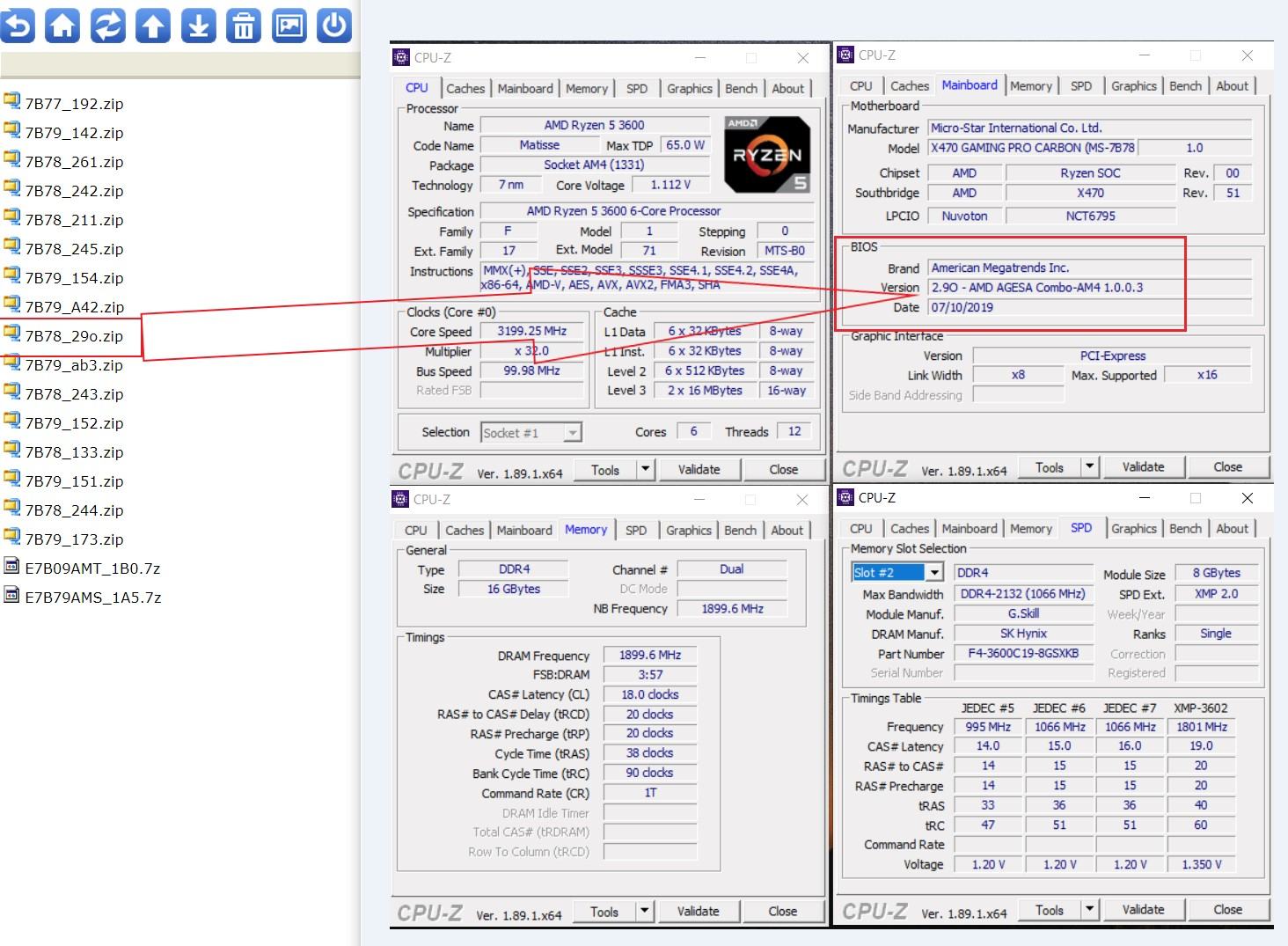Expand the Tools arrow in the Mainboard window
This screenshot has width=1288, height=946.
1089,466
